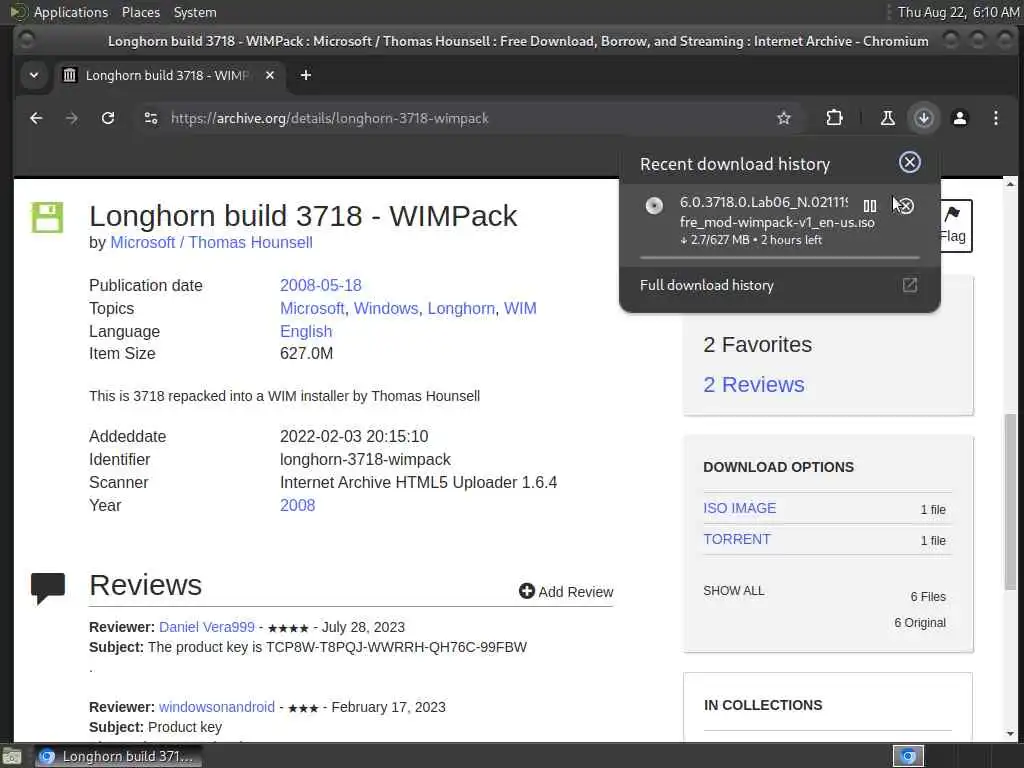Click the IN COLLECTIONS heading
The height and width of the screenshot is (768, 1024).
pos(763,705)
